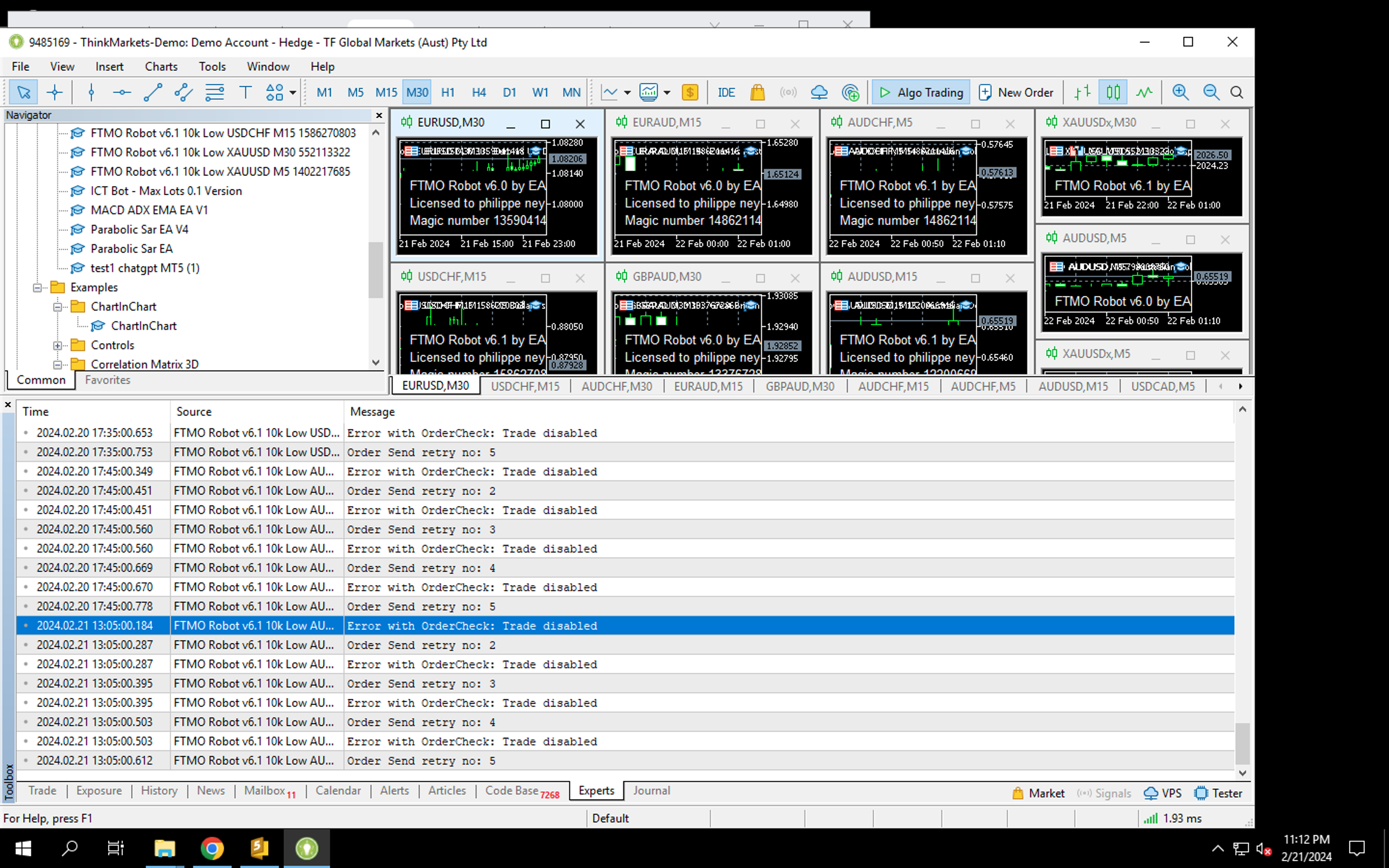1389x868 pixels.
Task: Zoom in on the chart
Action: (x=1181, y=93)
